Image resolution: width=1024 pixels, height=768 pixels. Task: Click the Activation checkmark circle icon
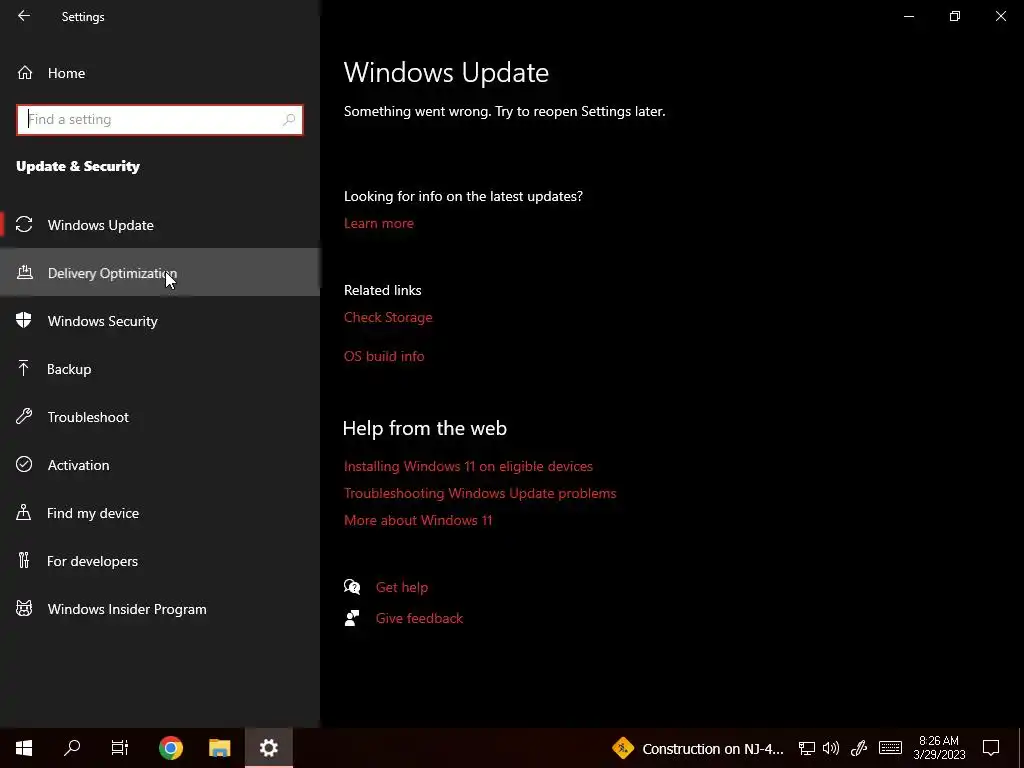pos(24,464)
